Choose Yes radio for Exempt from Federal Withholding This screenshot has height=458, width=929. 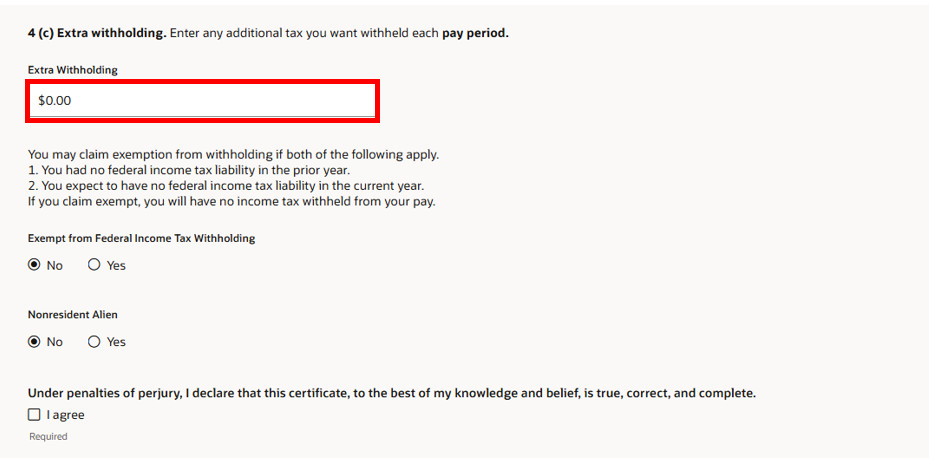pos(94,265)
